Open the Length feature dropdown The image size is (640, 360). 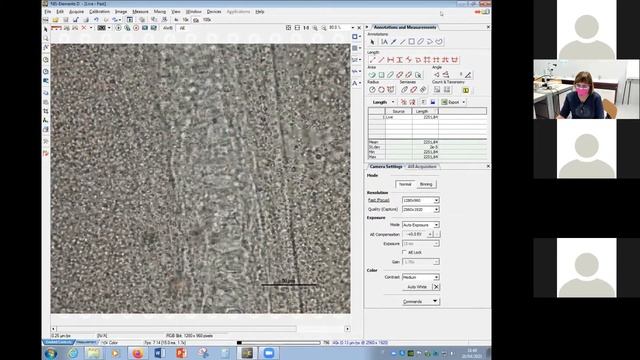point(393,102)
